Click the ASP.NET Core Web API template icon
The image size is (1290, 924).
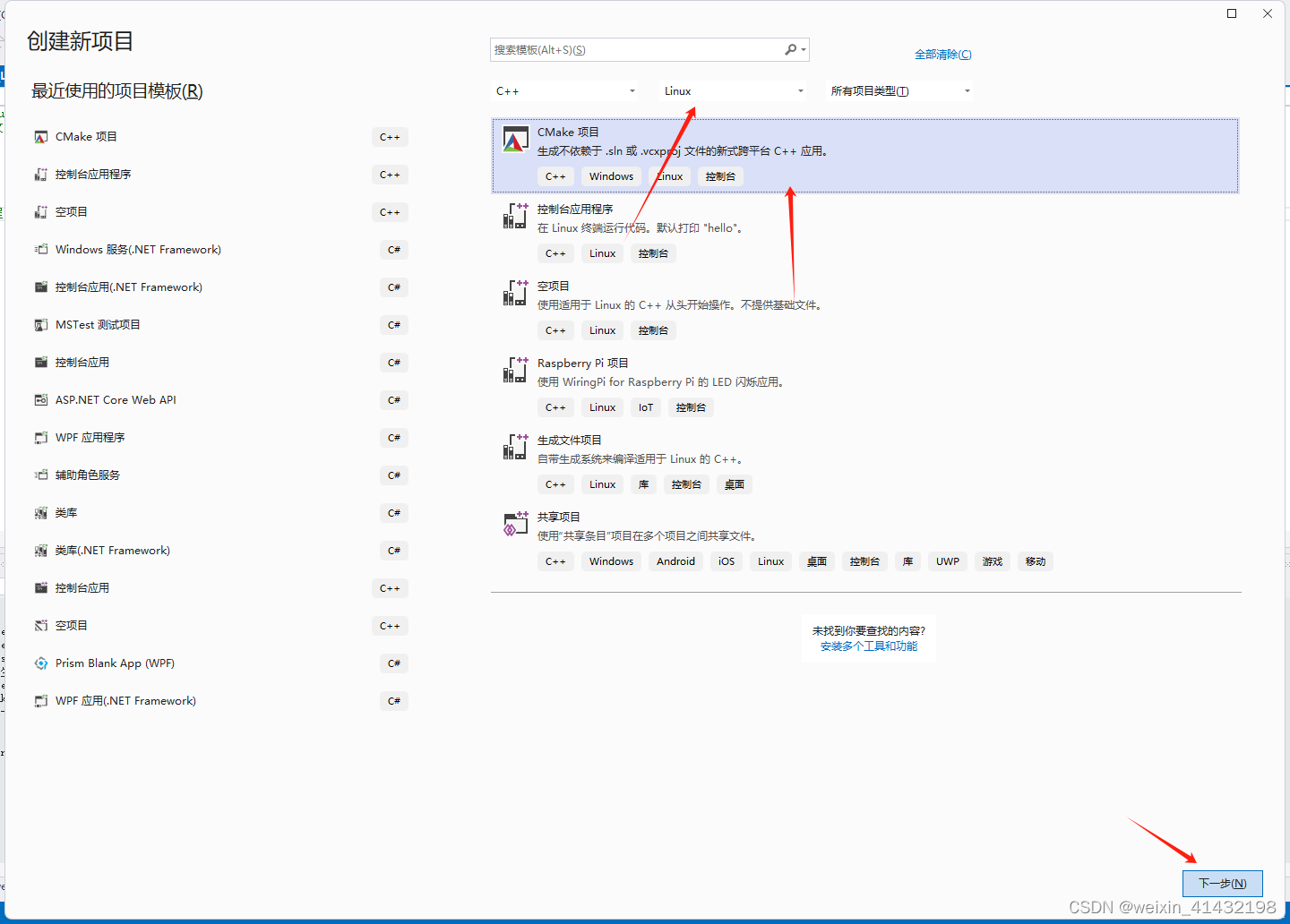click(40, 399)
